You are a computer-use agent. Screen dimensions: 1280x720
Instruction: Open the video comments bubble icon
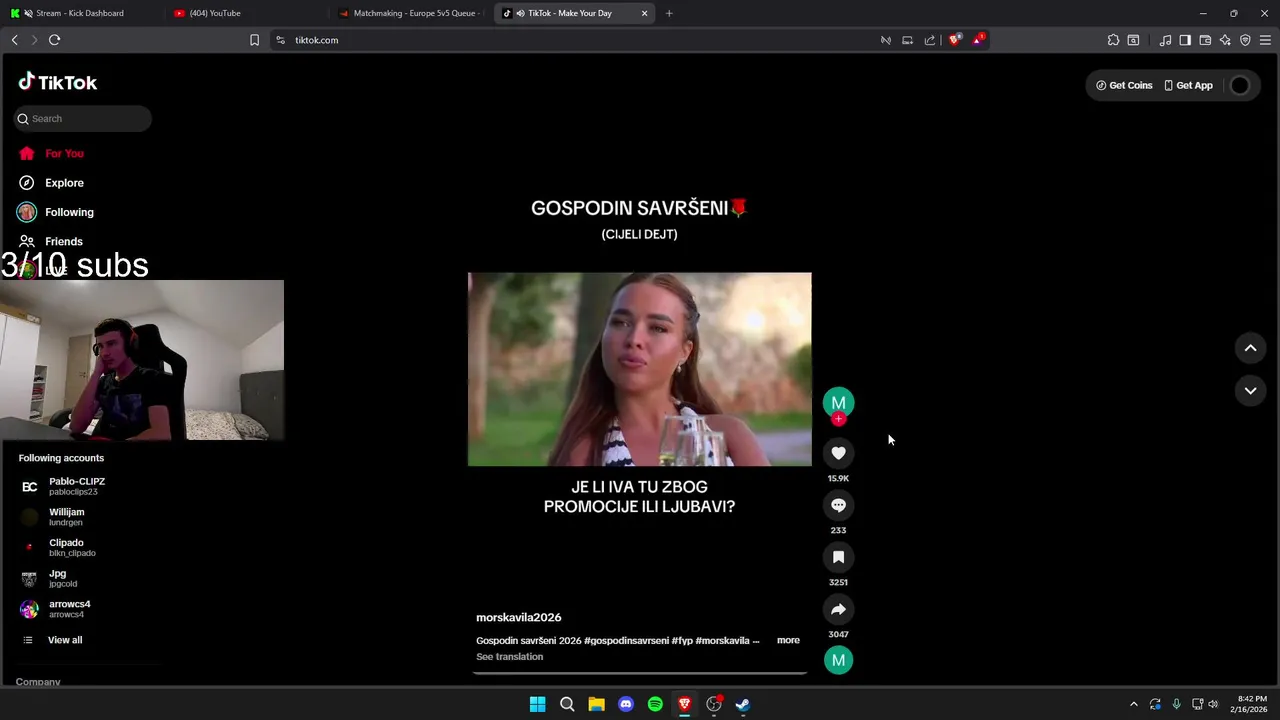tap(838, 505)
